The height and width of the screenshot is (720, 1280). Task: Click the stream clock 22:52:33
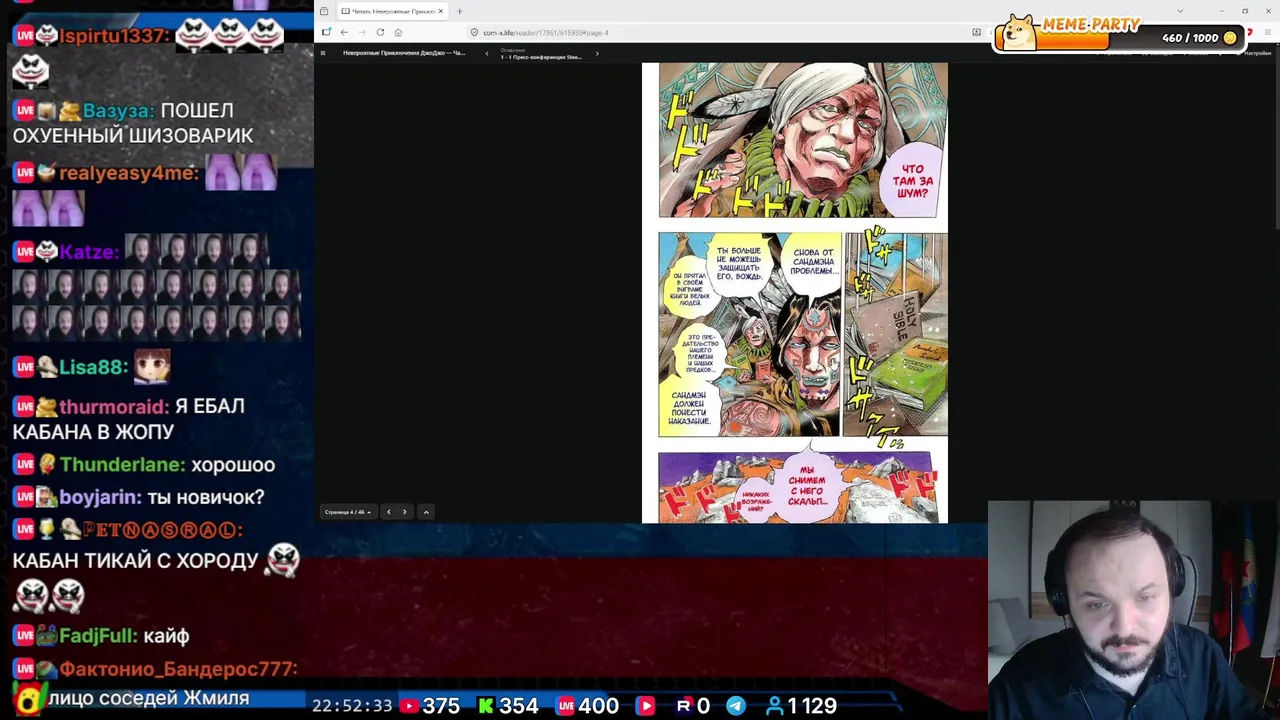[352, 706]
